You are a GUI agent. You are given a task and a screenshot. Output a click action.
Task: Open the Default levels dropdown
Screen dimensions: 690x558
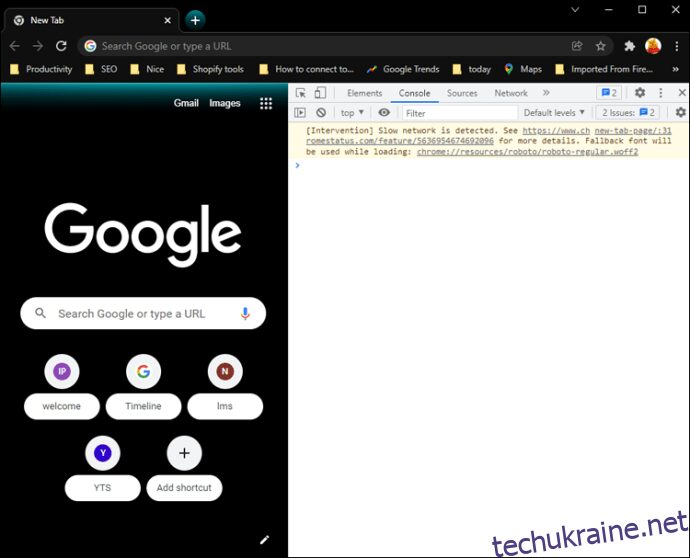tap(554, 113)
